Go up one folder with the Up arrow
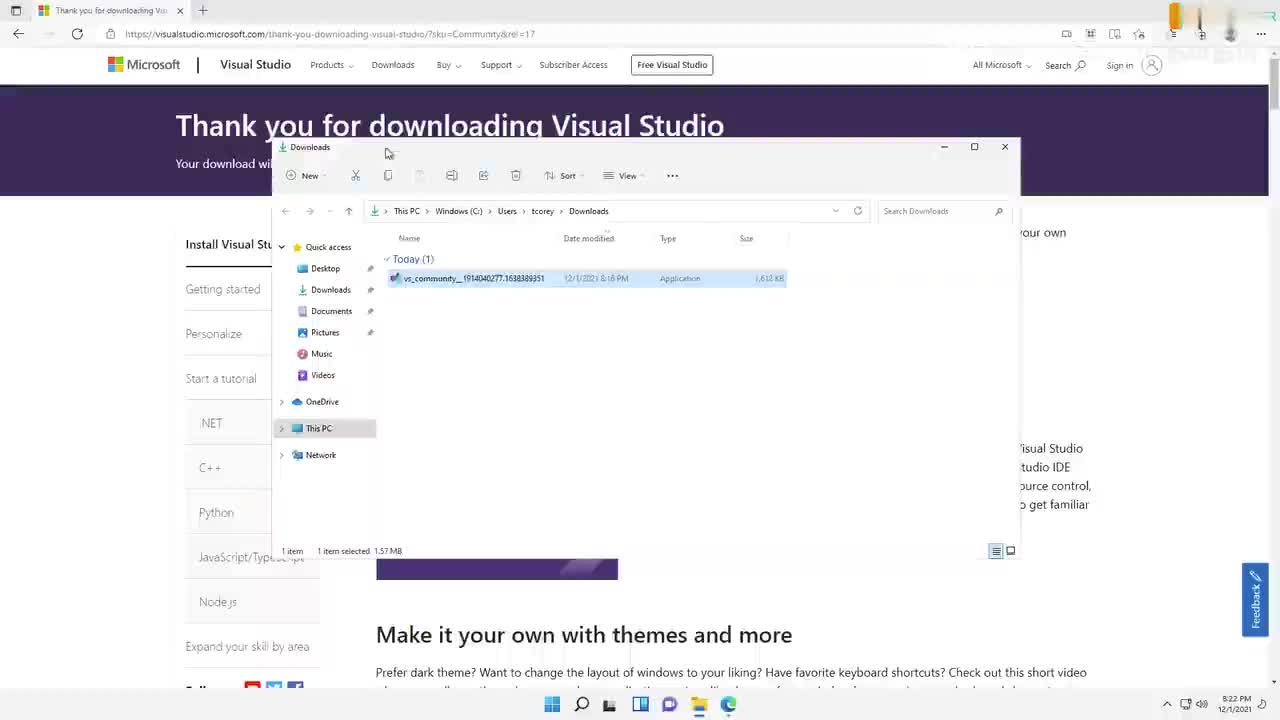Screen dimensions: 1280x720 pyautogui.click(x=349, y=211)
